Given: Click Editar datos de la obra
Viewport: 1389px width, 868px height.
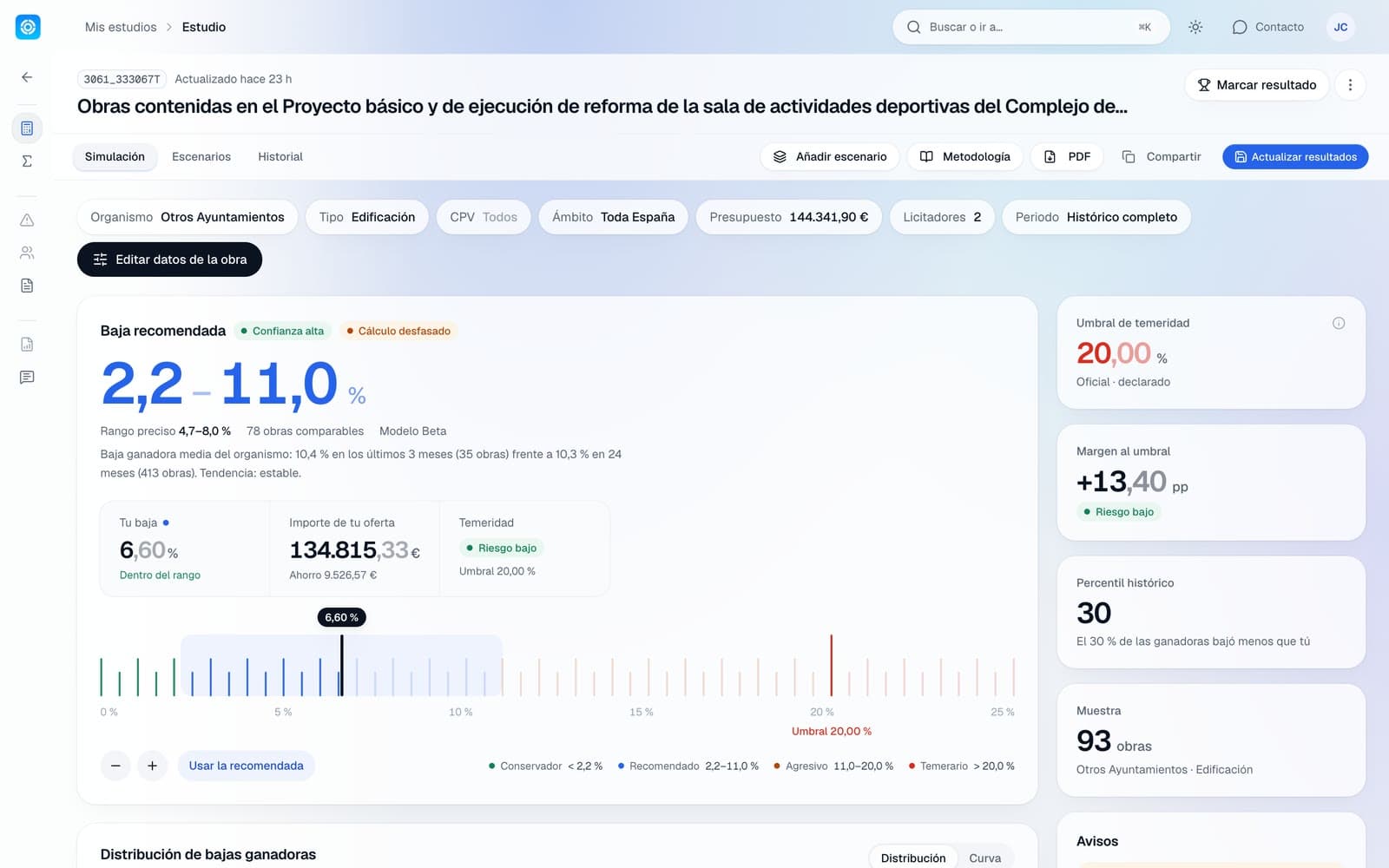Looking at the screenshot, I should [169, 260].
